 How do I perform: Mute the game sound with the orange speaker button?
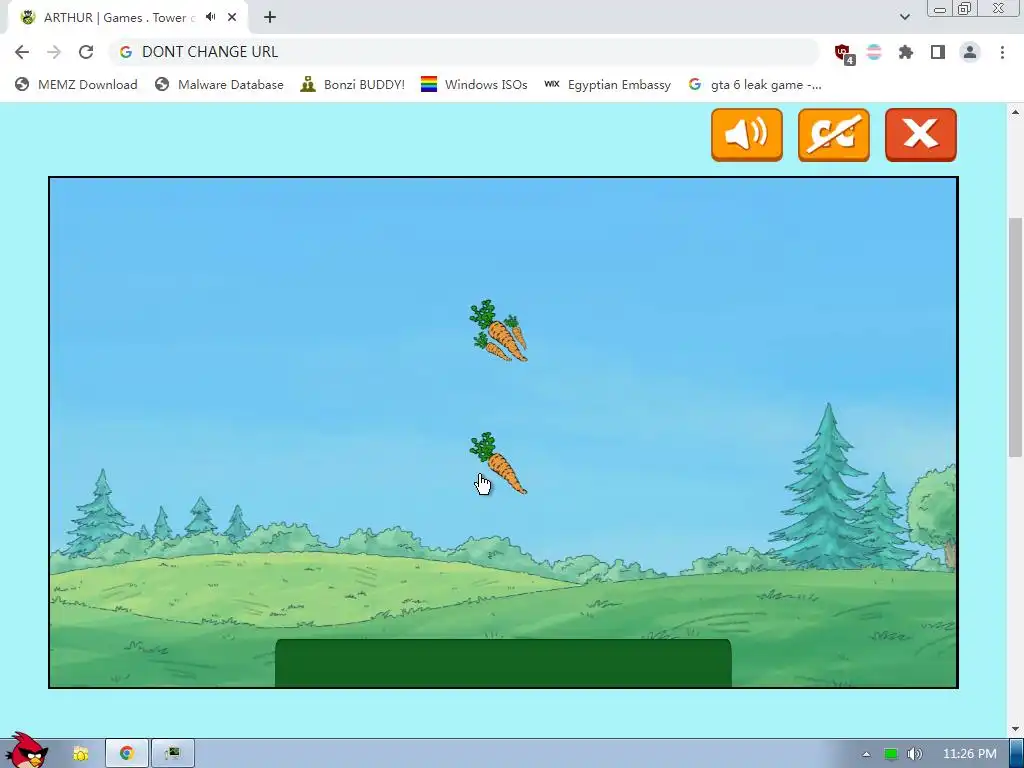pos(746,135)
